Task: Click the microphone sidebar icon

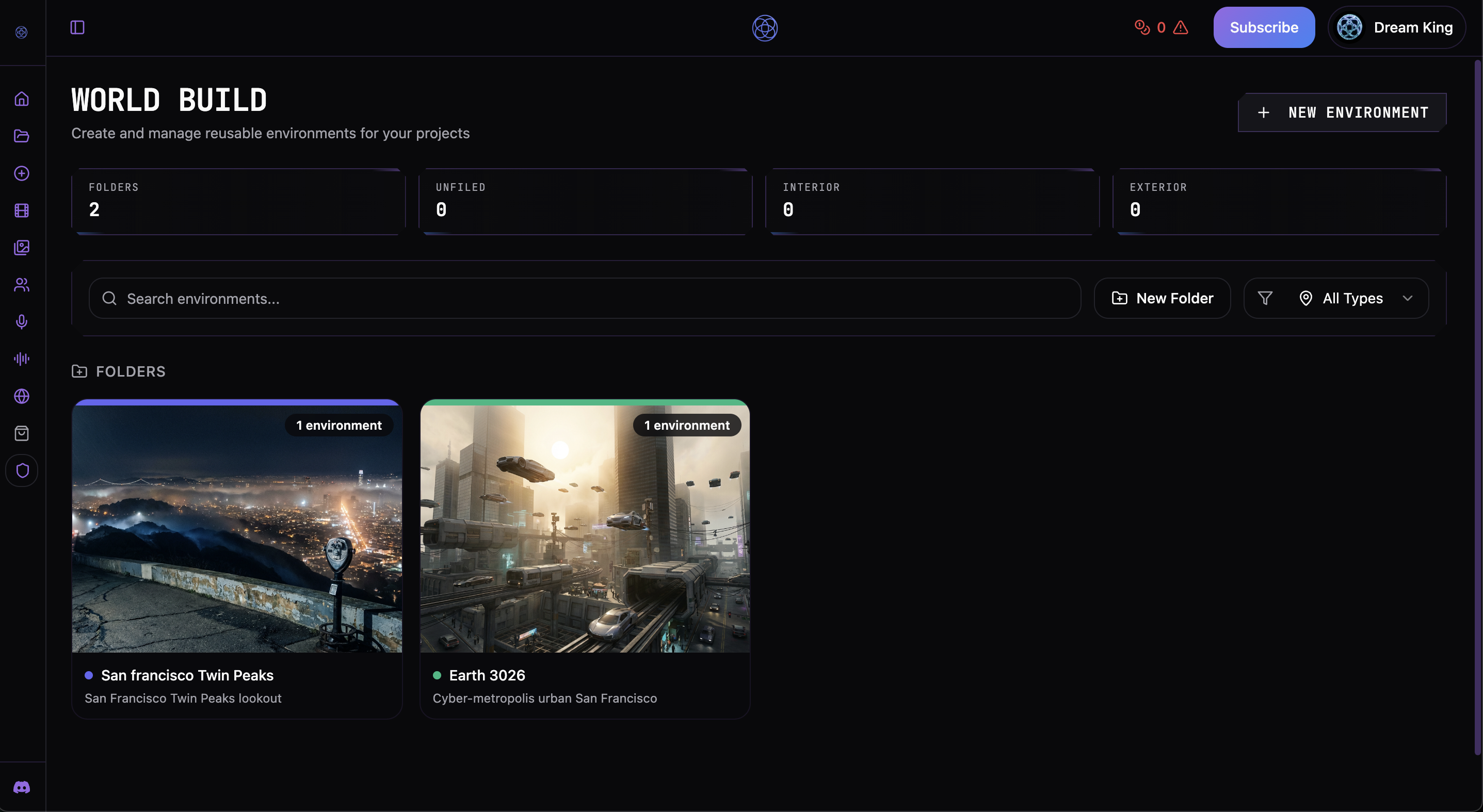Action: click(x=22, y=322)
